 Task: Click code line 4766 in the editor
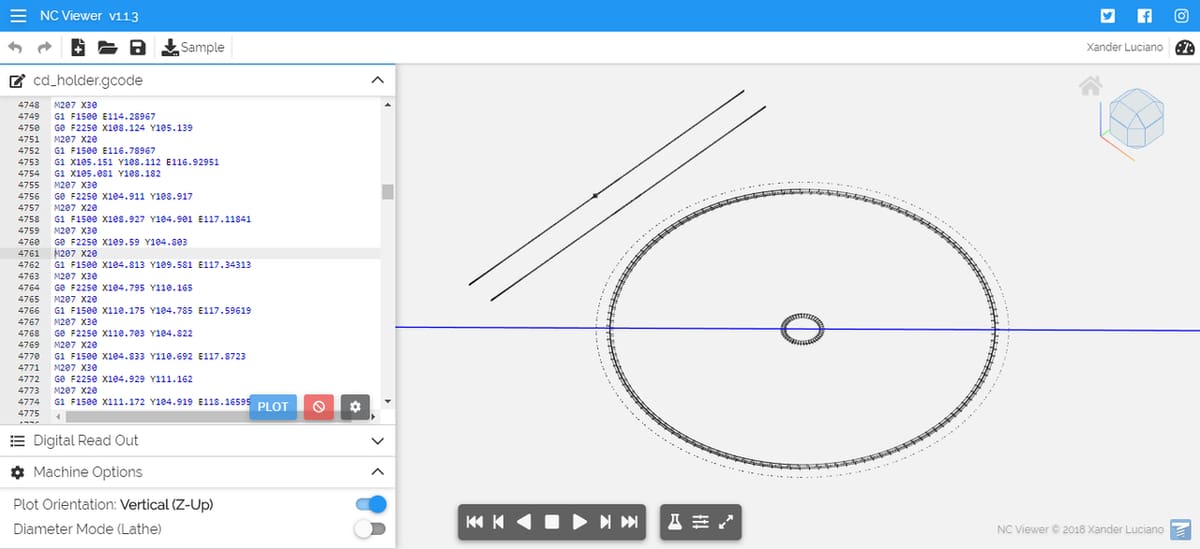point(152,311)
